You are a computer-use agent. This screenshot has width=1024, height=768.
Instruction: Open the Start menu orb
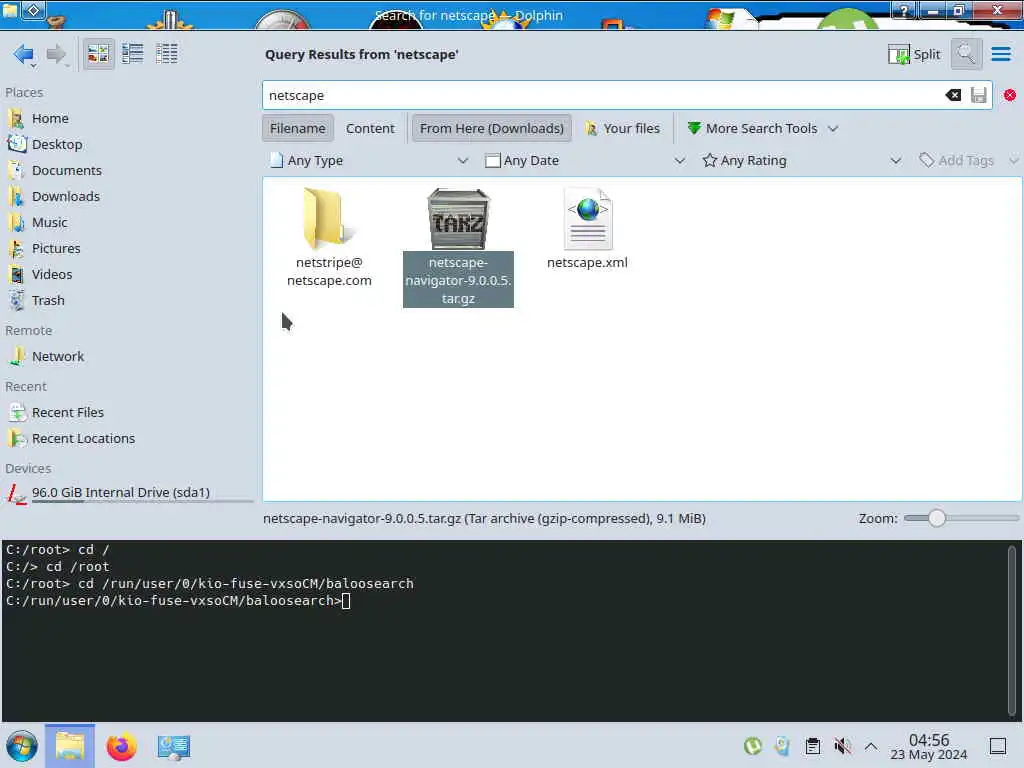click(22, 746)
